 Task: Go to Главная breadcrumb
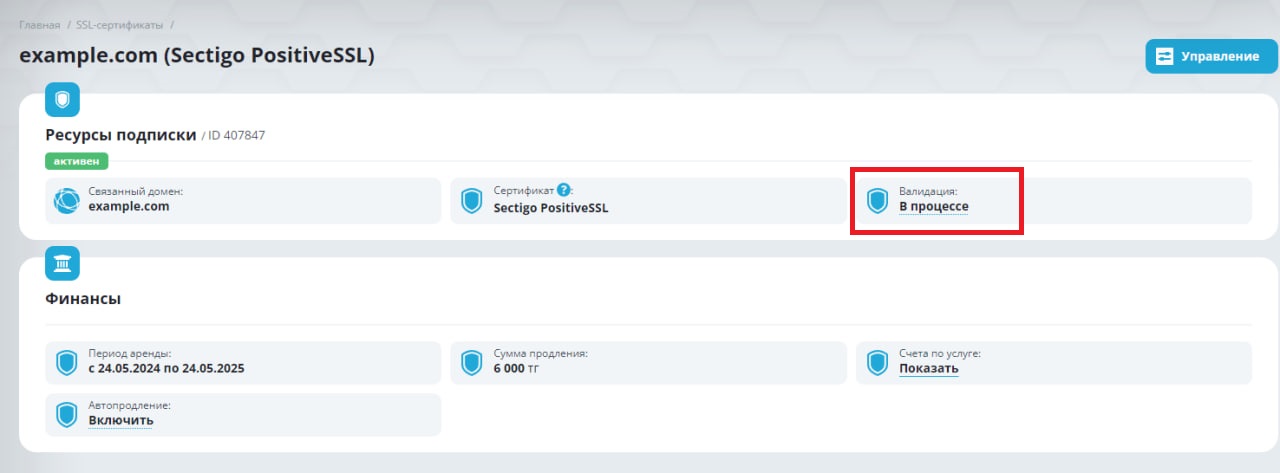click(x=40, y=23)
